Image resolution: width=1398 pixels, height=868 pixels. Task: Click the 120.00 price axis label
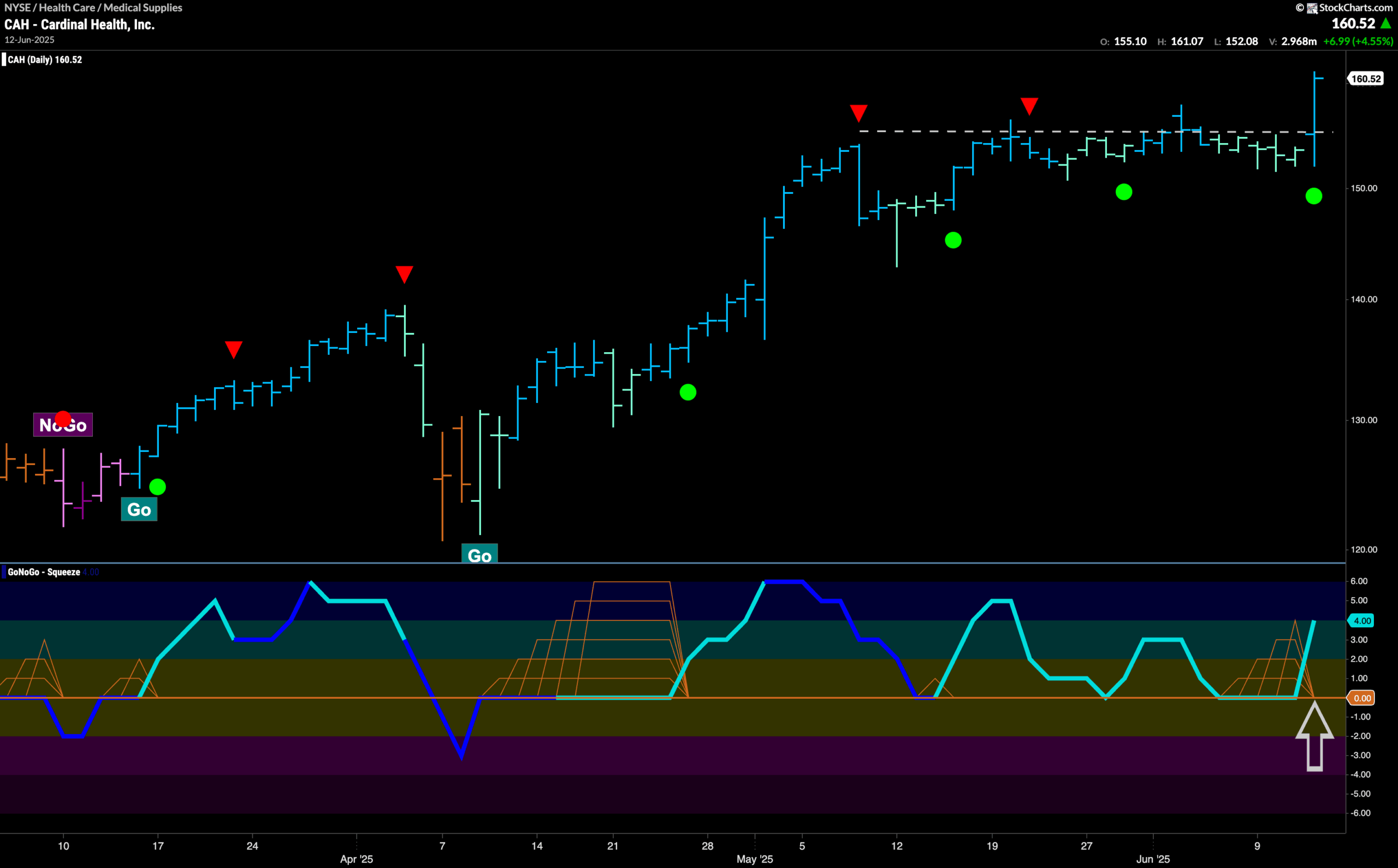pos(1364,549)
